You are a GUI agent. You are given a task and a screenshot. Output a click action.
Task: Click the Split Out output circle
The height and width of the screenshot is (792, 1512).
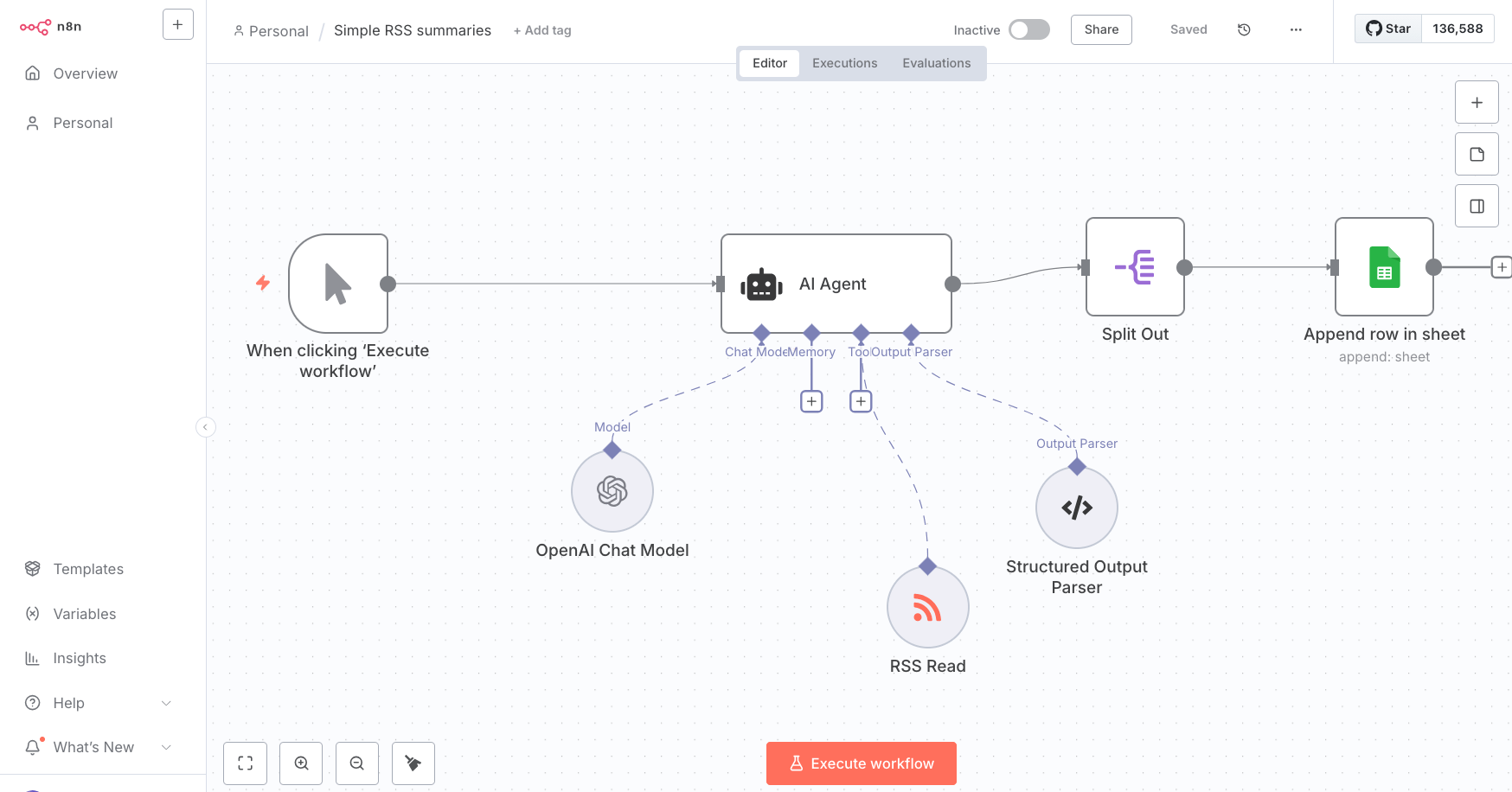pyautogui.click(x=1185, y=267)
